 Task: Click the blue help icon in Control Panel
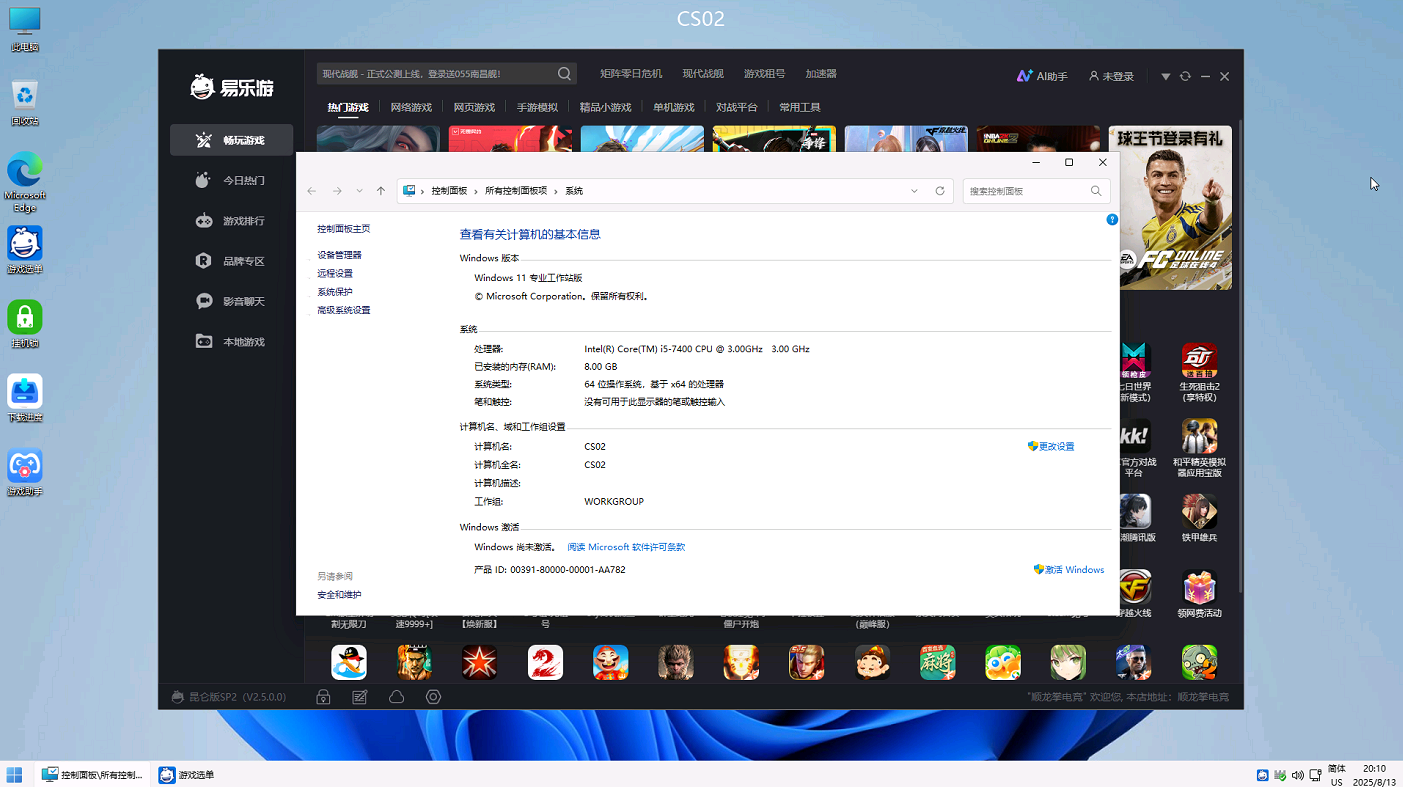coord(1112,219)
